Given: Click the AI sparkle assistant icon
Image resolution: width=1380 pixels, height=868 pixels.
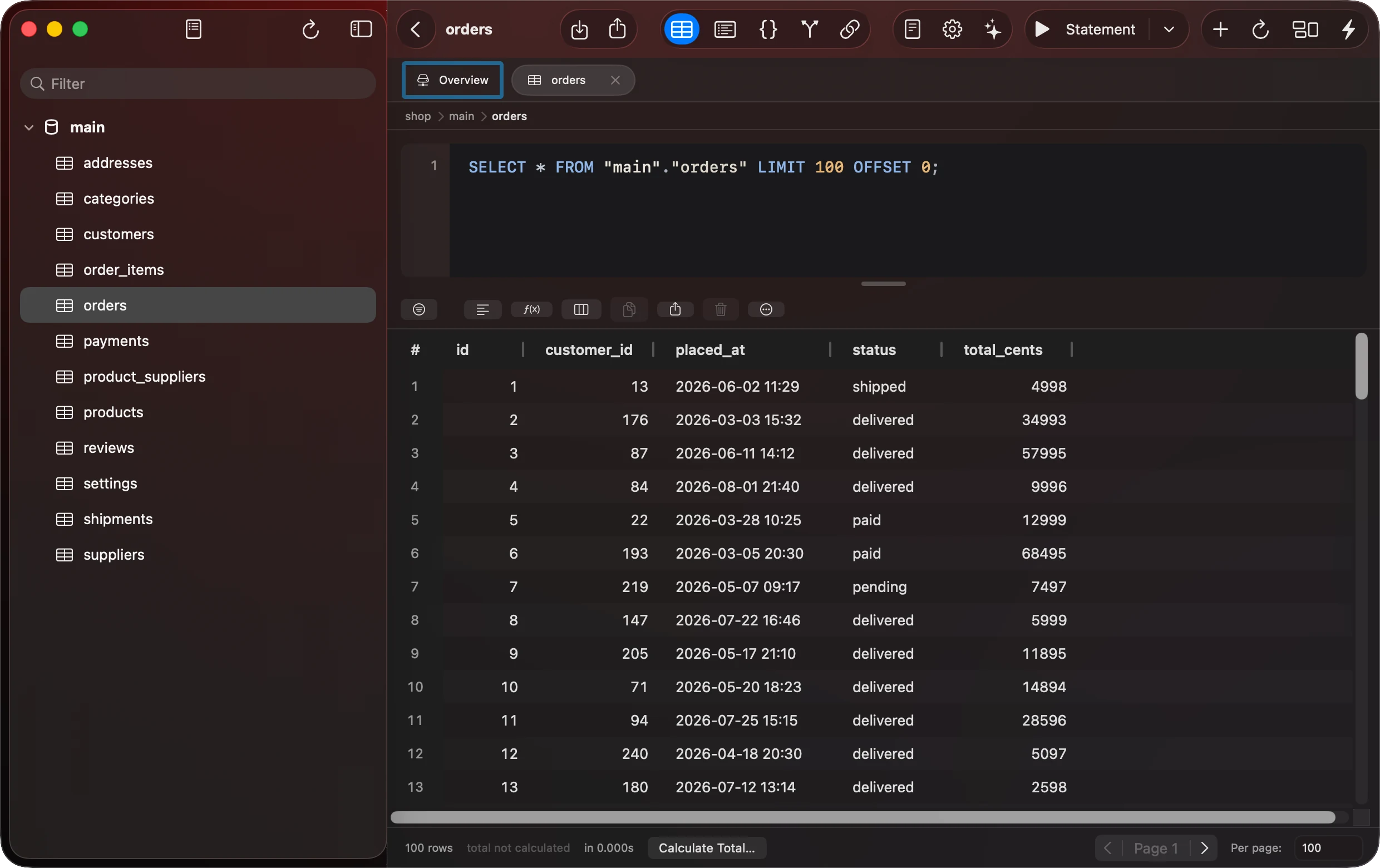Looking at the screenshot, I should pos(993,29).
